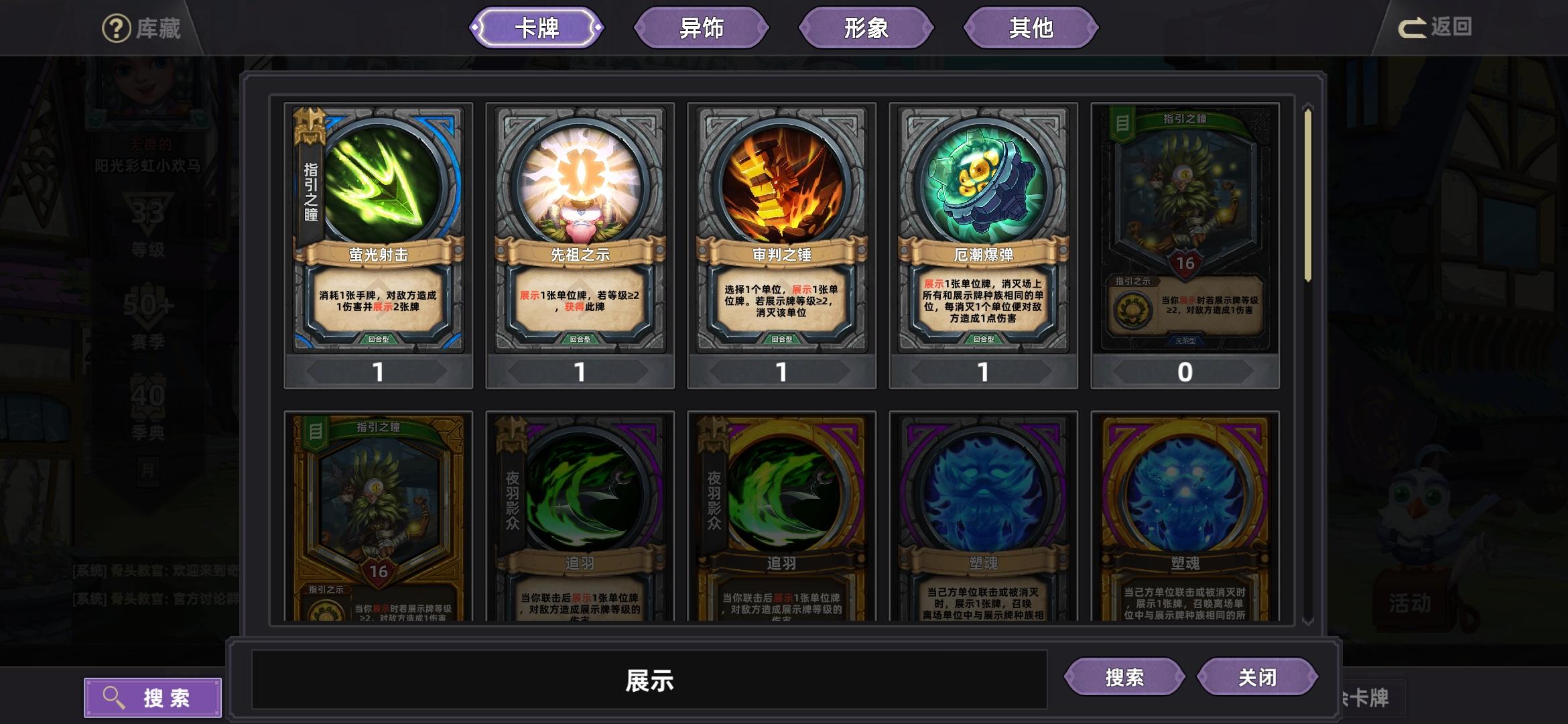Click the 关闭 button in search bar
This screenshot has width=1568, height=724.
[x=1258, y=677]
